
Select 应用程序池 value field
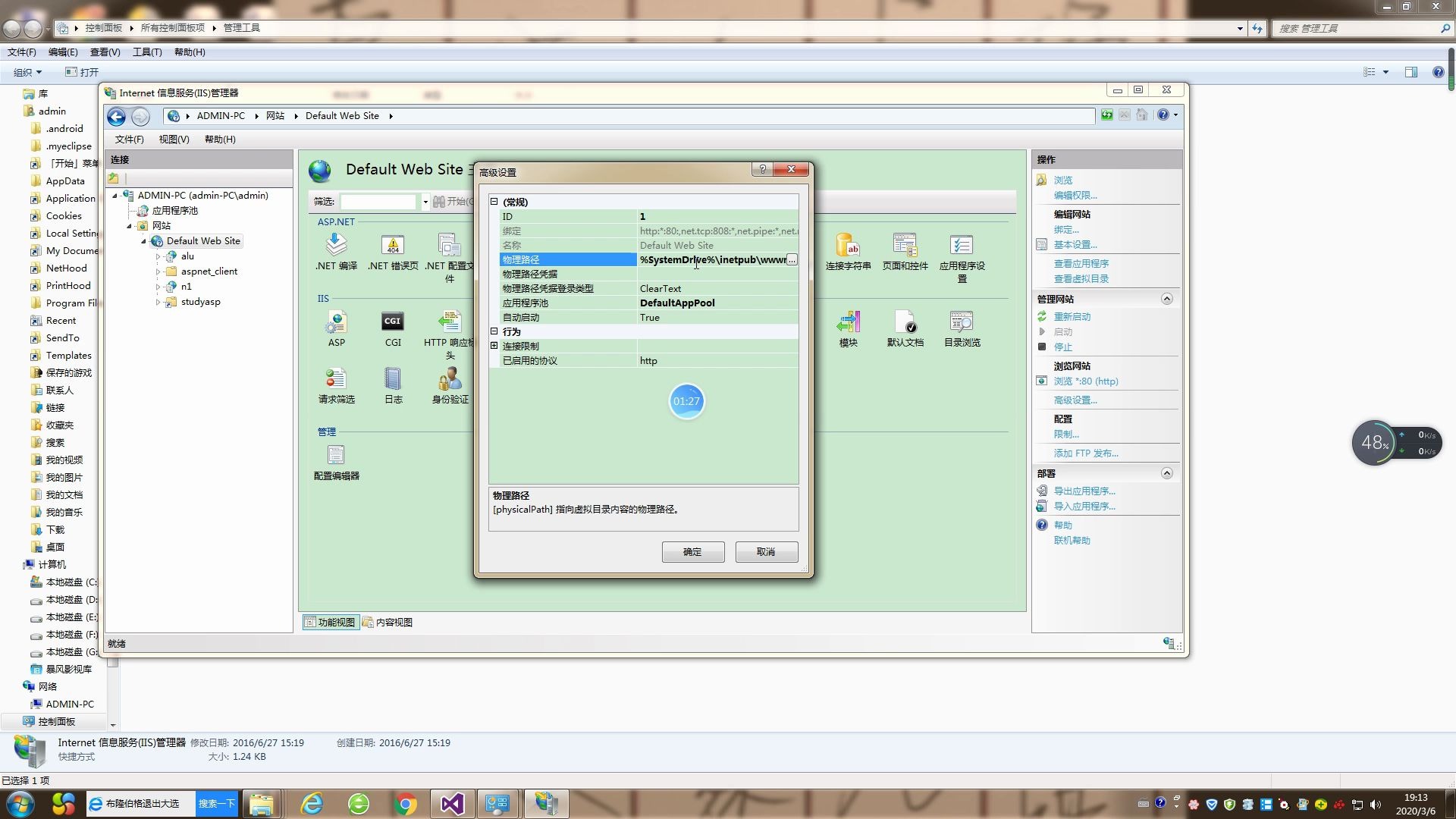[x=716, y=302]
